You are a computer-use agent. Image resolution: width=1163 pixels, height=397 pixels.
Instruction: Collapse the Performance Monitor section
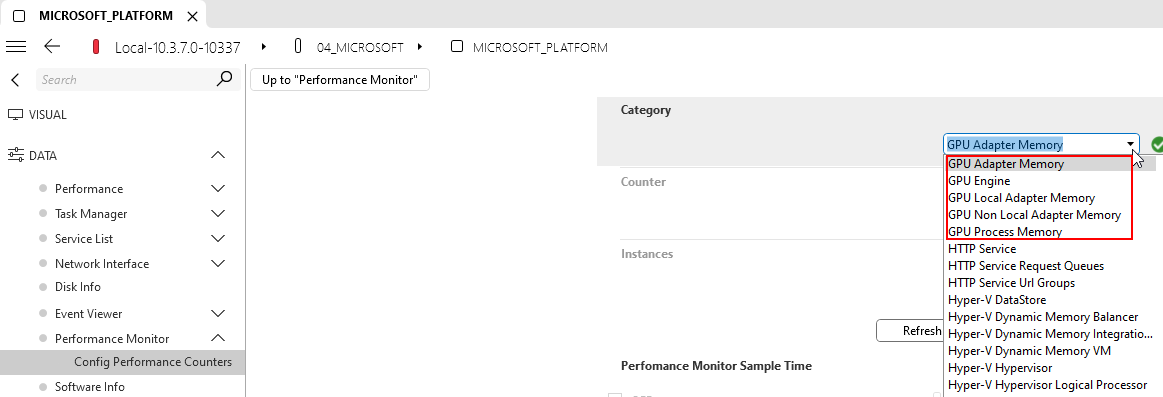218,338
